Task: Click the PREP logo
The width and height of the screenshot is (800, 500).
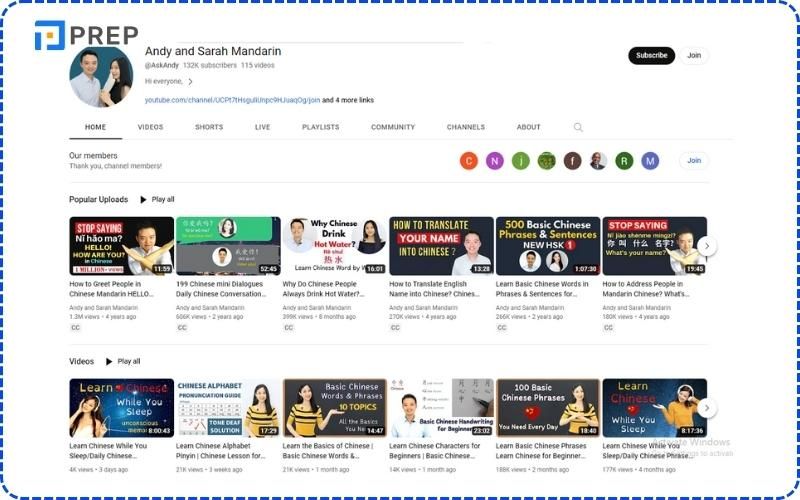Action: coord(87,35)
